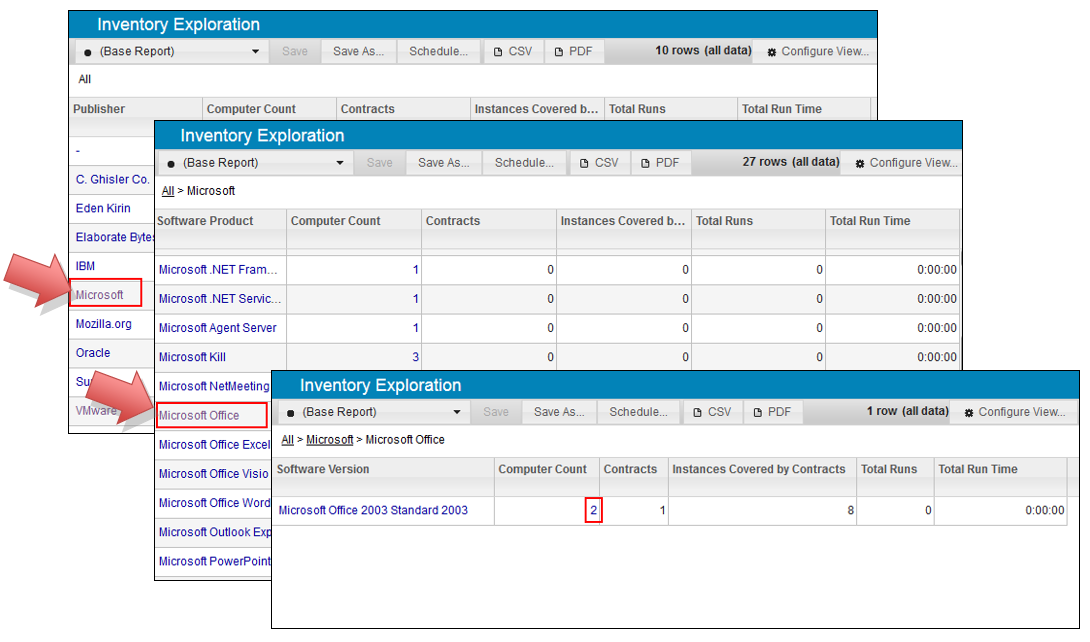Image resolution: width=1090 pixels, height=642 pixels.
Task: Open Microsoft Agent Server product link
Action: [x=218, y=328]
